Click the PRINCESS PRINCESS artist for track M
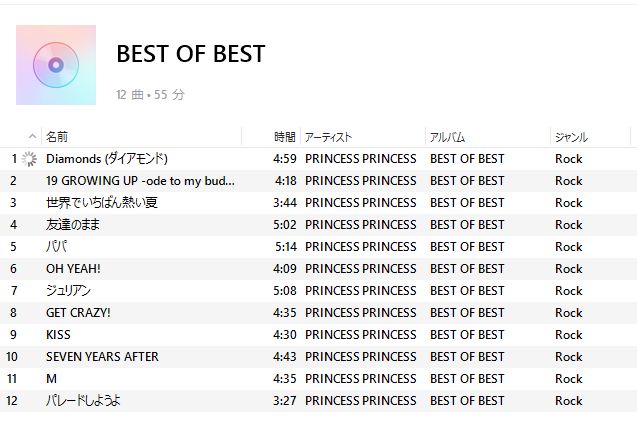This screenshot has width=637, height=429. [x=360, y=379]
